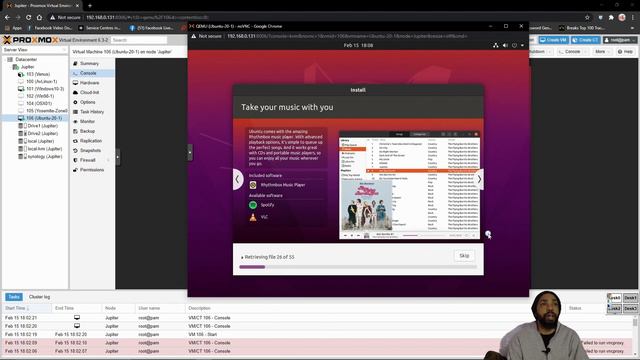Collapse the Proxmox menu panel handle

(x=118, y=157)
